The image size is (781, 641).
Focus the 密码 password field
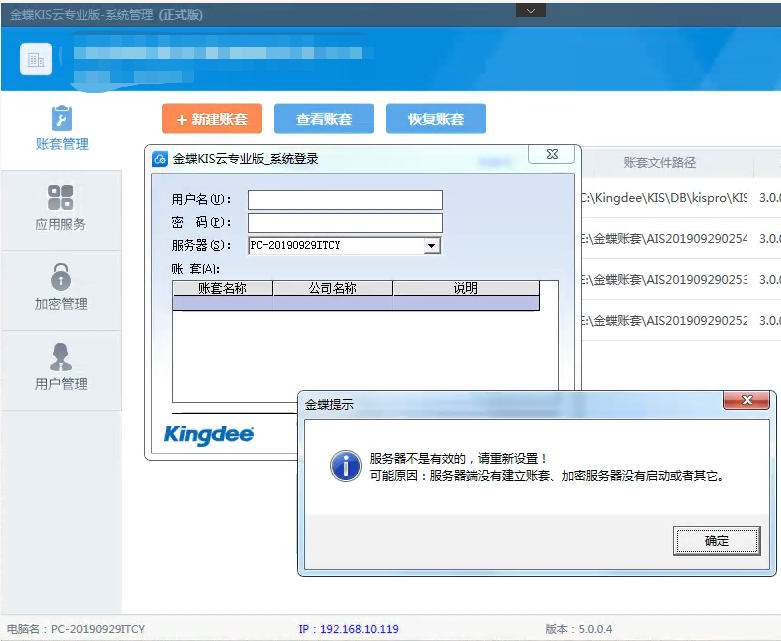345,222
